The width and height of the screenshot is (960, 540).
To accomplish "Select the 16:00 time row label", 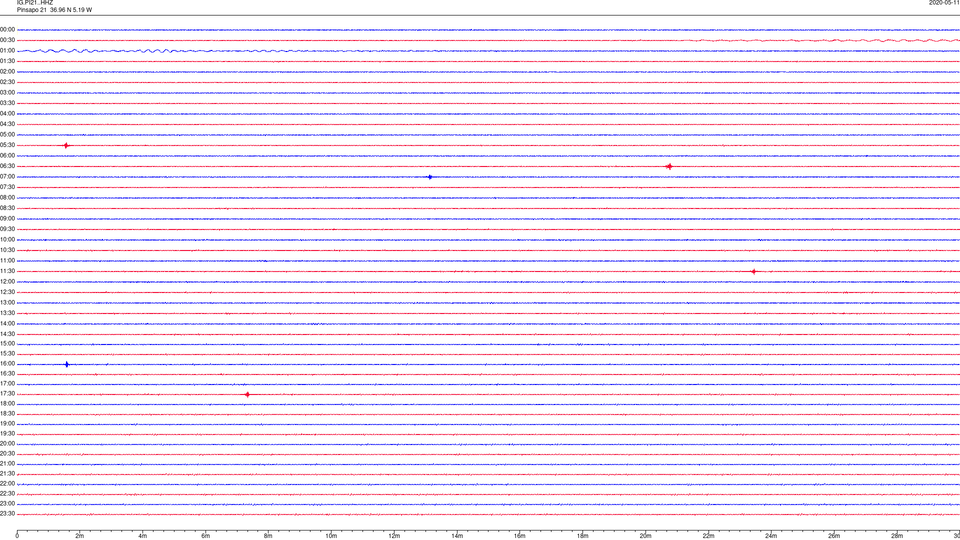I will [8, 364].
